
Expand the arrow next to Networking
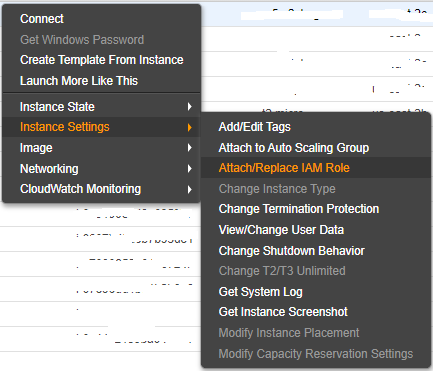[x=189, y=169]
